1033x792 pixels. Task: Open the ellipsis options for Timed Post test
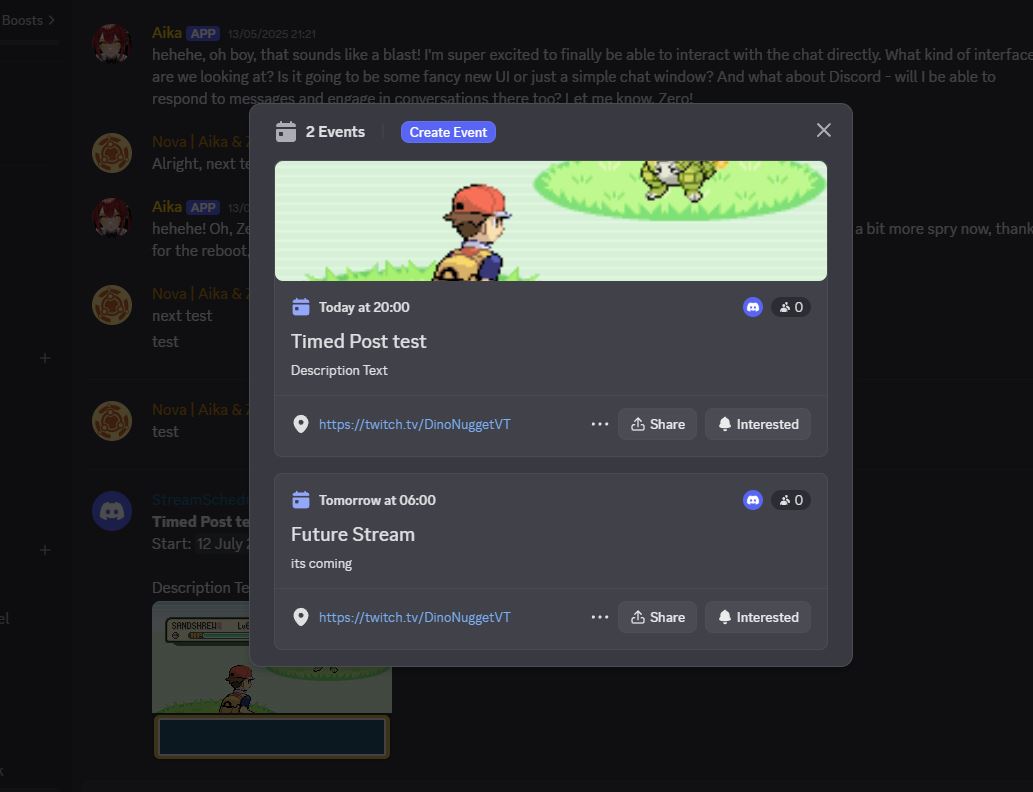coord(599,423)
